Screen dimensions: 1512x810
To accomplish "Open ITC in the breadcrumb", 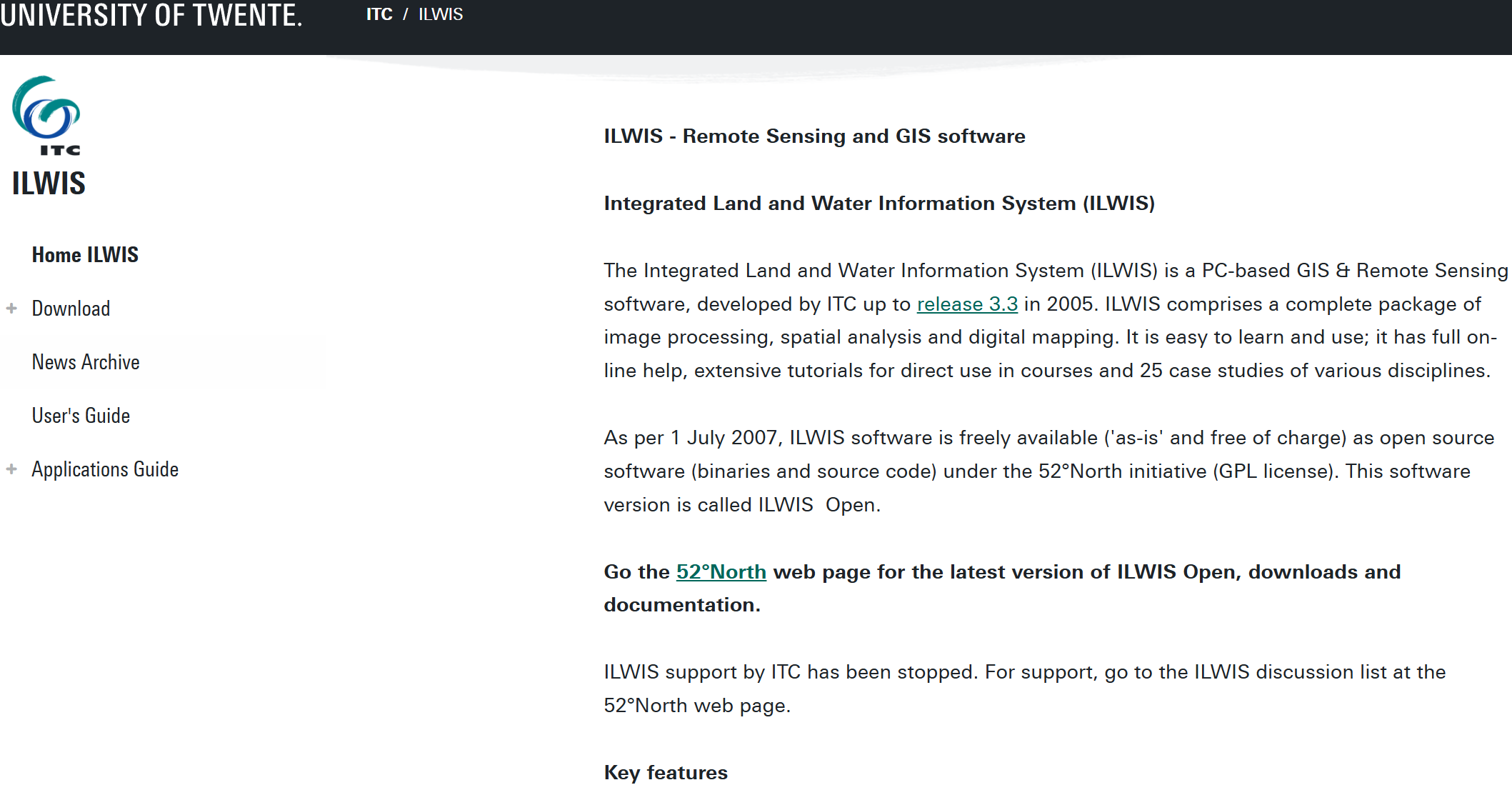I will (x=379, y=14).
